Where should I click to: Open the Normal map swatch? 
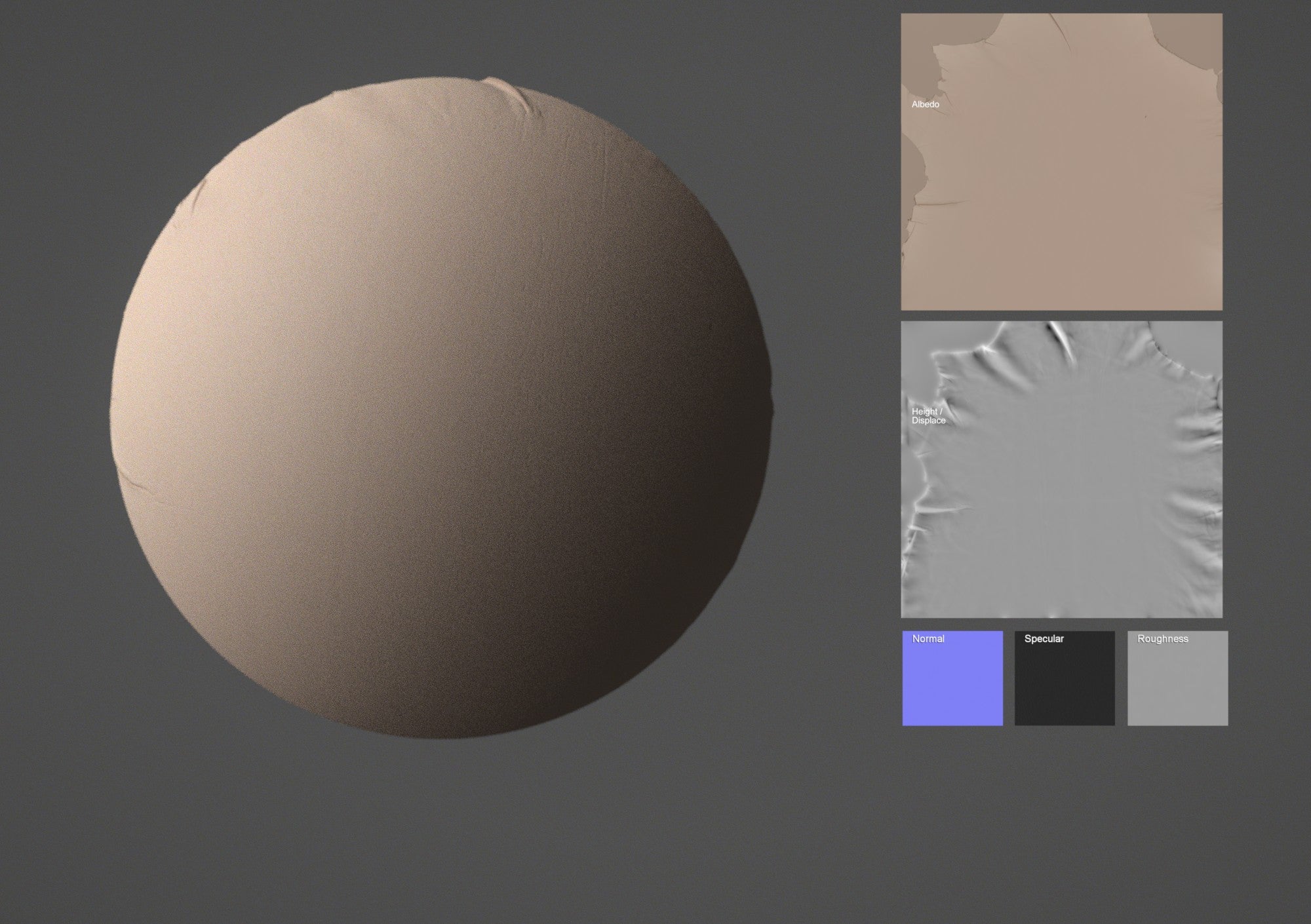pos(952,678)
